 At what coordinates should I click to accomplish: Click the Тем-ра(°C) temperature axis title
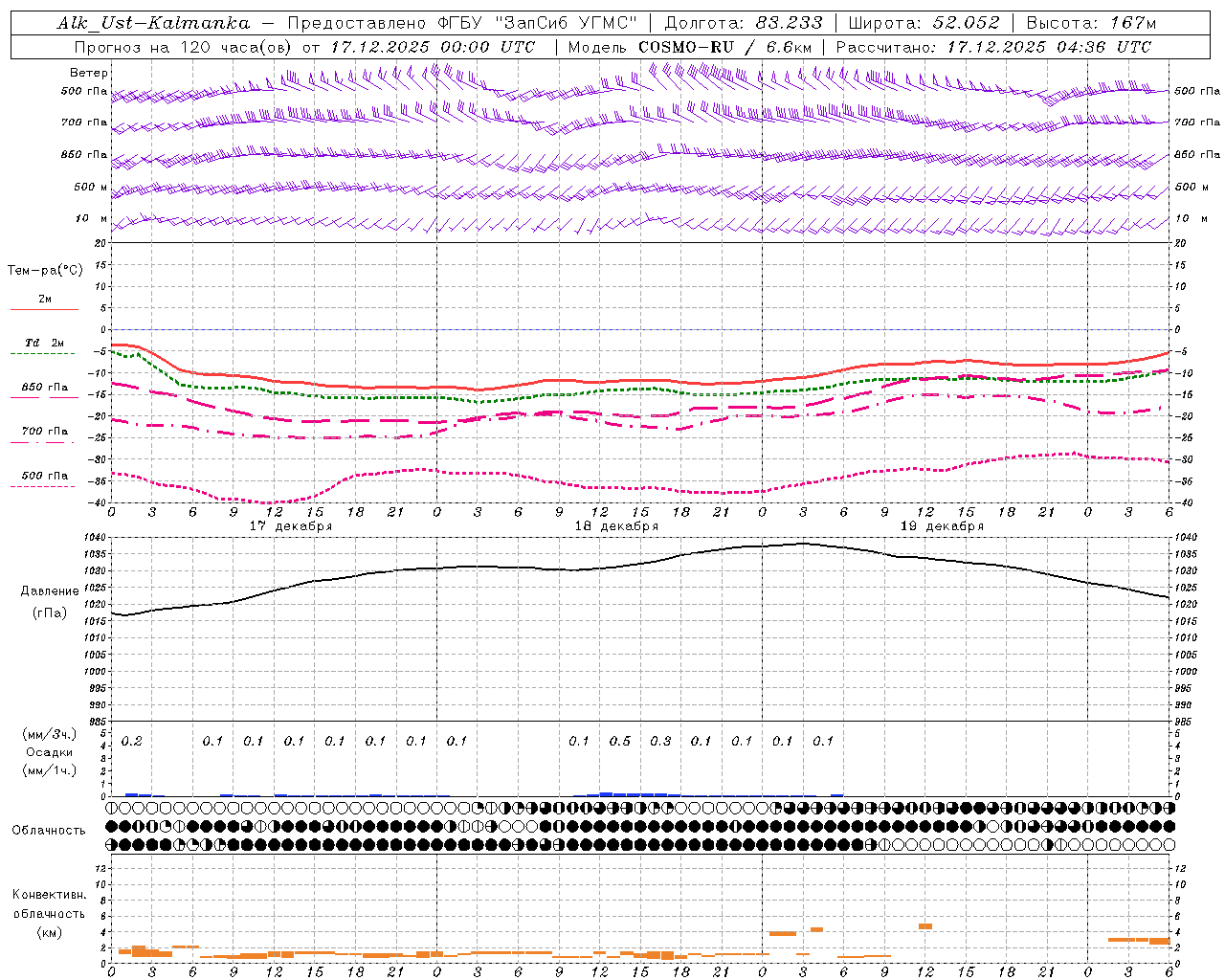tap(45, 271)
